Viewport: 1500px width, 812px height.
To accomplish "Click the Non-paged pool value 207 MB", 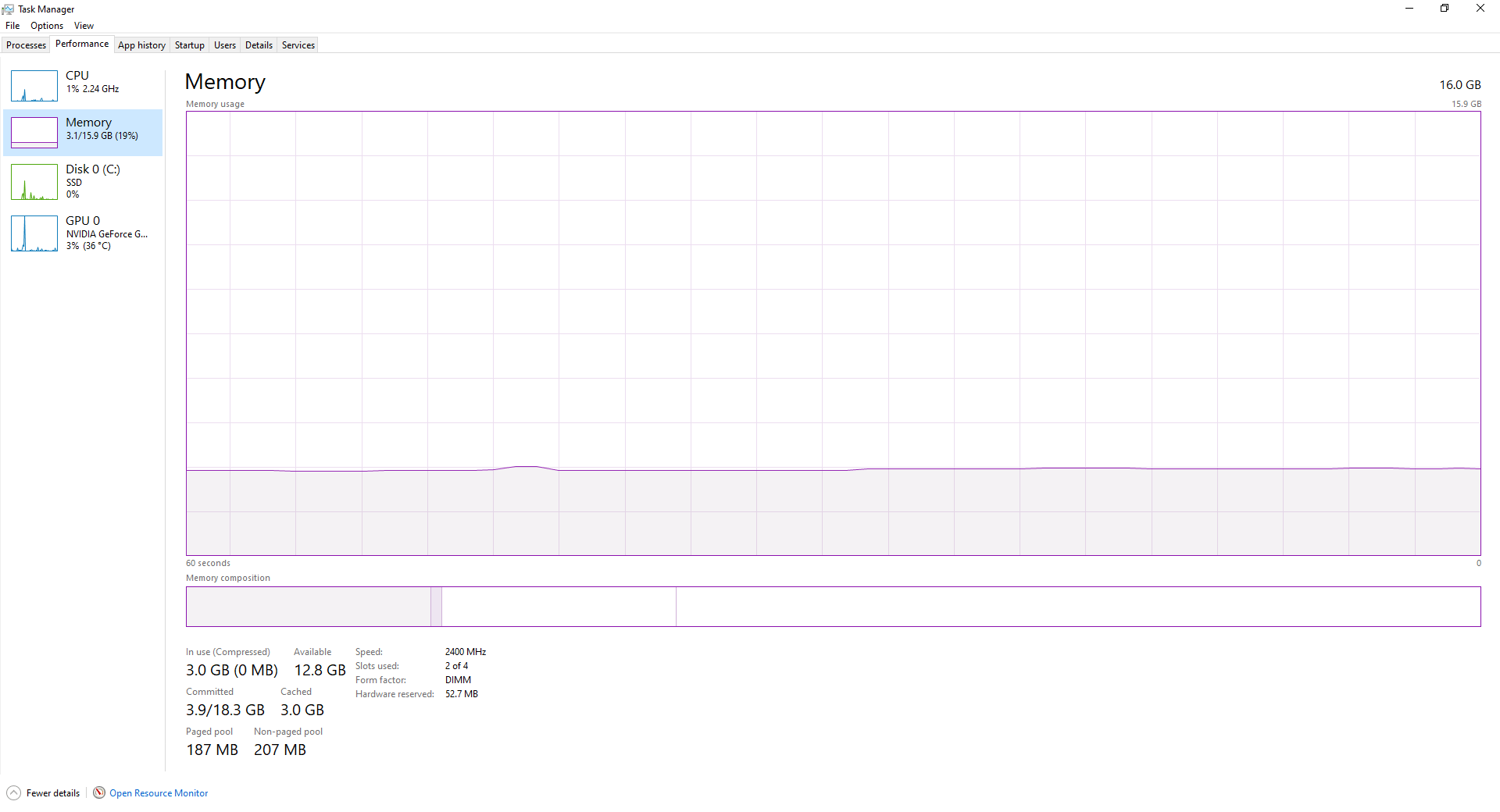I will coord(280,750).
